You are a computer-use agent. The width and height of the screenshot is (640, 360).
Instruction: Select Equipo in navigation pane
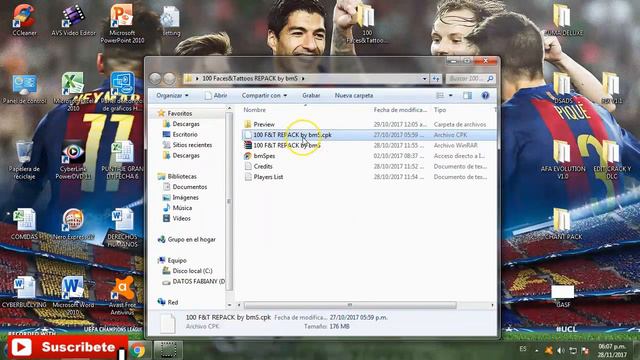(x=177, y=260)
